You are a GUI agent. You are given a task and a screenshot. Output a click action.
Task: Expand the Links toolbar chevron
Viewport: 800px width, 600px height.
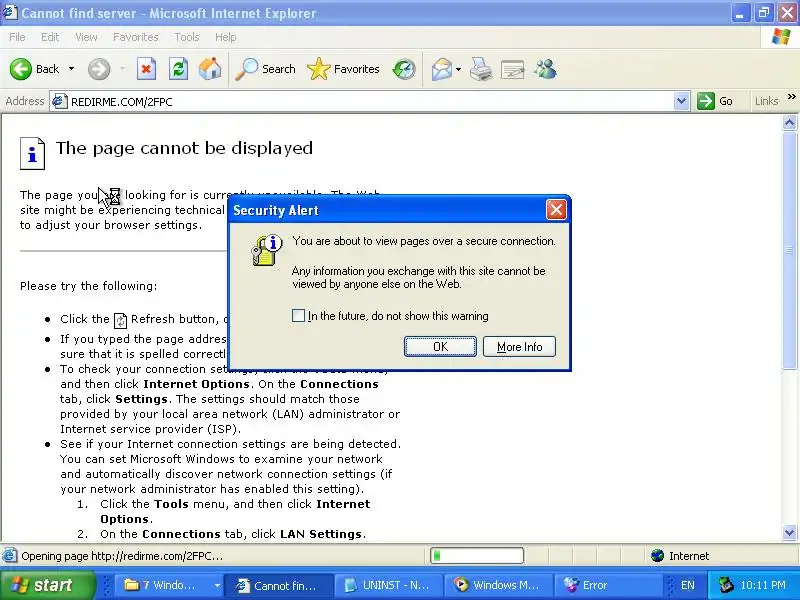point(791,96)
